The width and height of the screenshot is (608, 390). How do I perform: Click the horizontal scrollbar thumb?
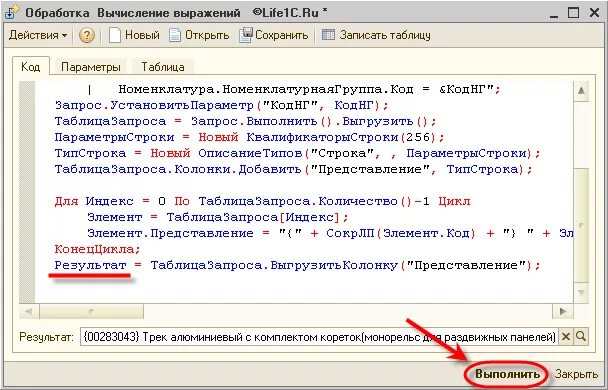(92, 311)
